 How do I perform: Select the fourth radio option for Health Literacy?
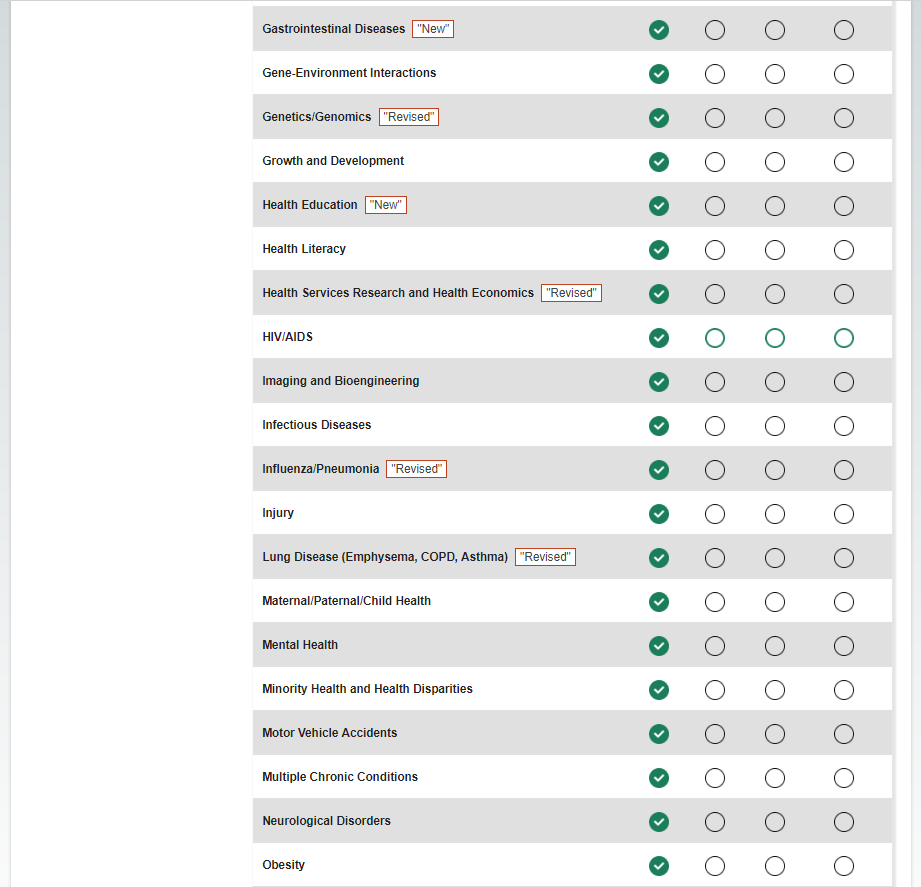tap(844, 250)
